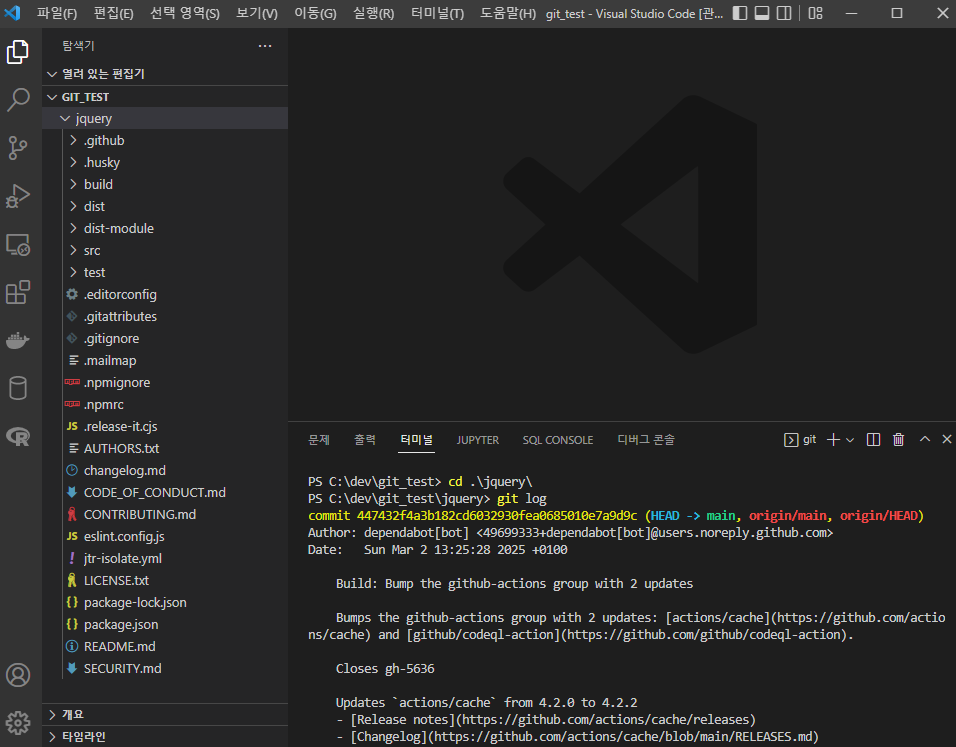Open the Docker view
Viewport: 956px width, 747px height.
point(18,340)
